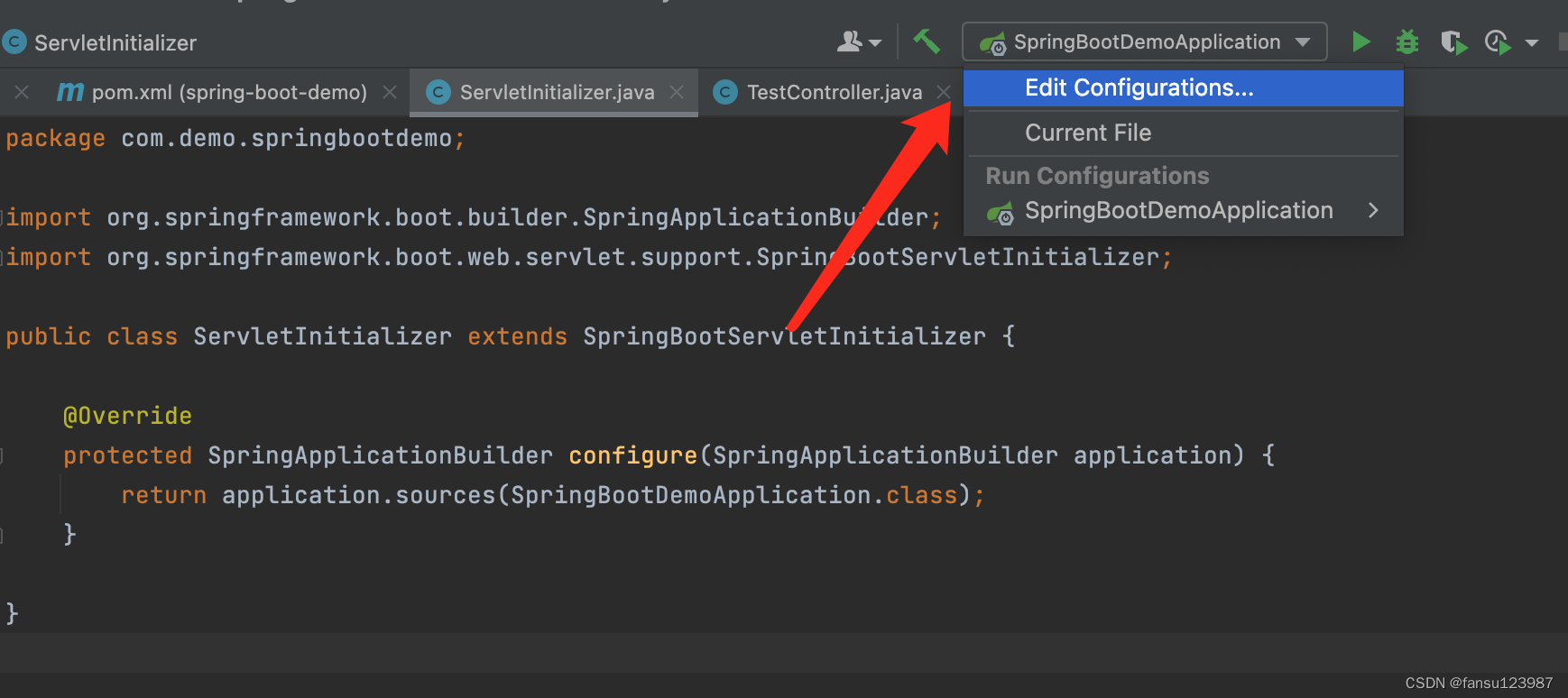The height and width of the screenshot is (698, 1568).
Task: Select SpringBootDemoApplication under Run Configurations
Action: point(1184,211)
